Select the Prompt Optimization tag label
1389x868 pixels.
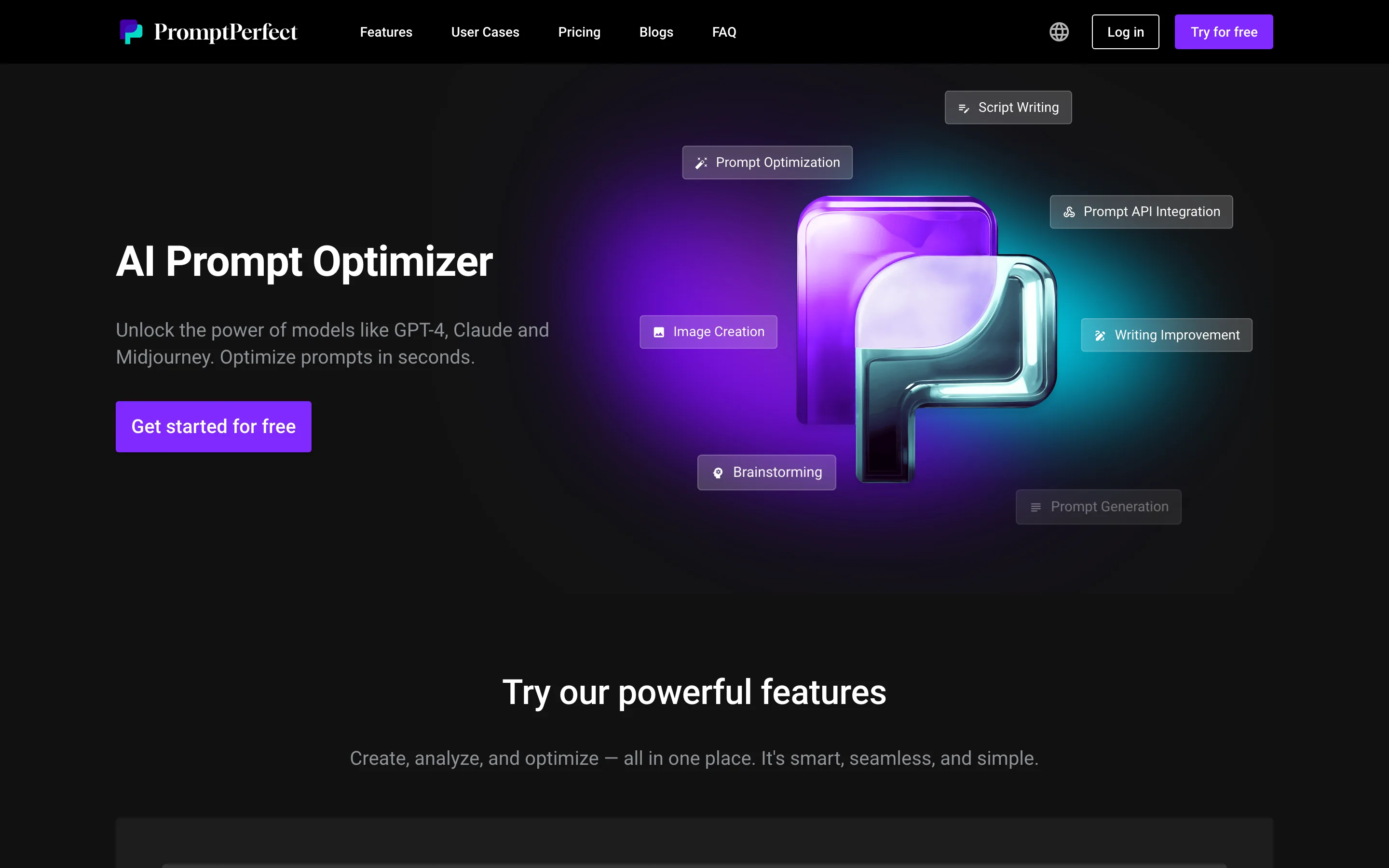[778, 163]
